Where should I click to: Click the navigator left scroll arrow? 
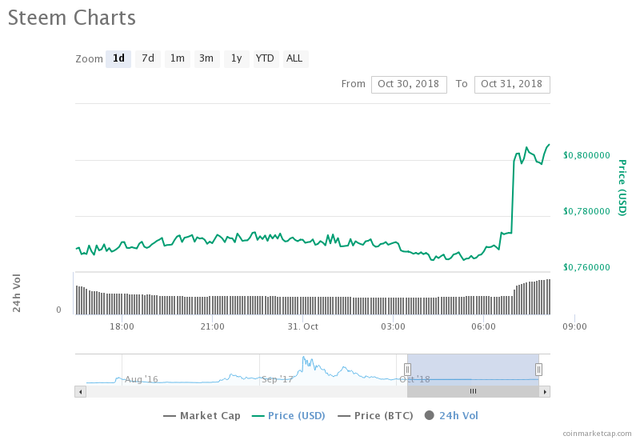(x=80, y=392)
